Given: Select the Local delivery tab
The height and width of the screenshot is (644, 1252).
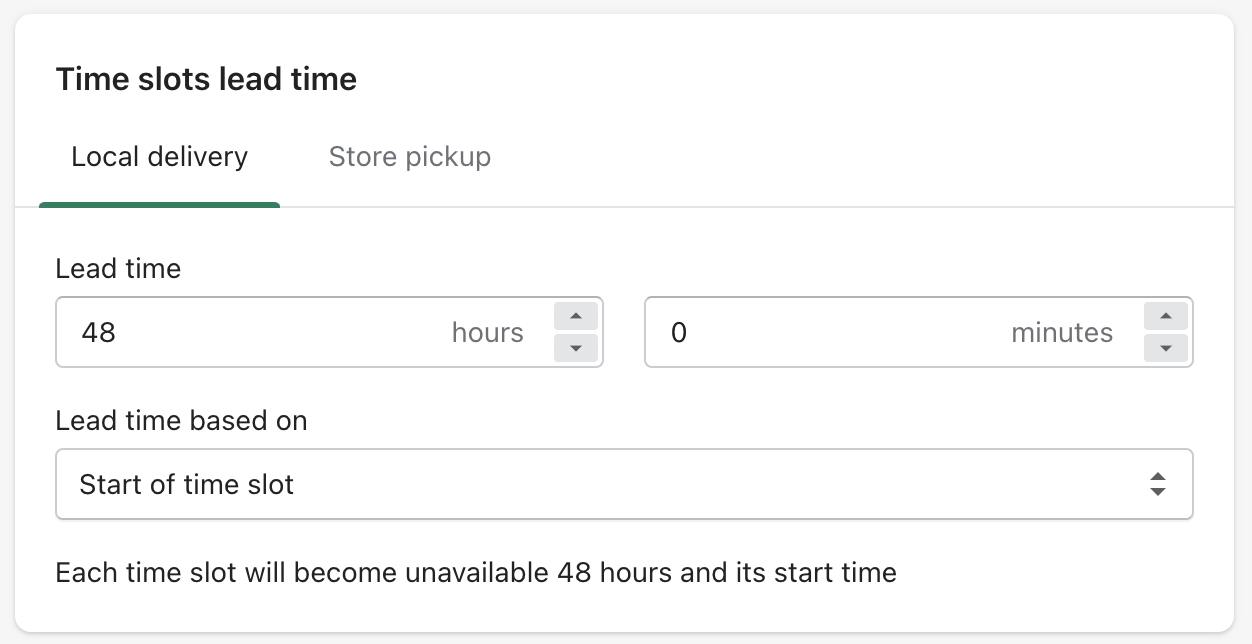Looking at the screenshot, I should pyautogui.click(x=159, y=157).
